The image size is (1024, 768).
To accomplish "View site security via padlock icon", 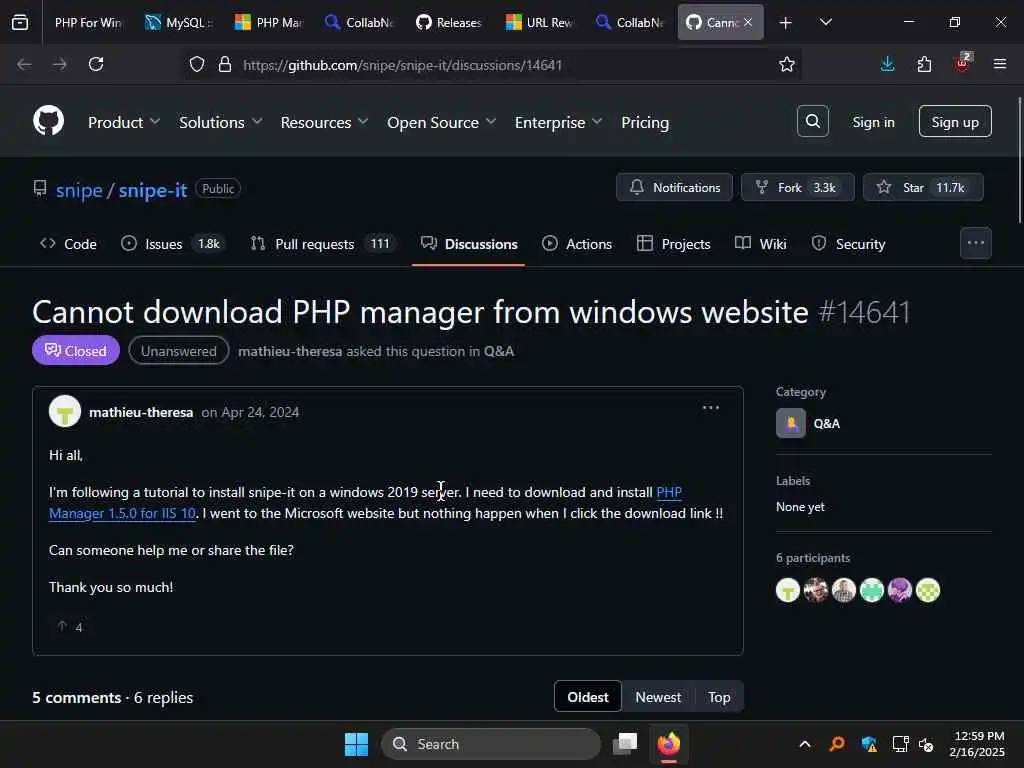I will pyautogui.click(x=225, y=64).
